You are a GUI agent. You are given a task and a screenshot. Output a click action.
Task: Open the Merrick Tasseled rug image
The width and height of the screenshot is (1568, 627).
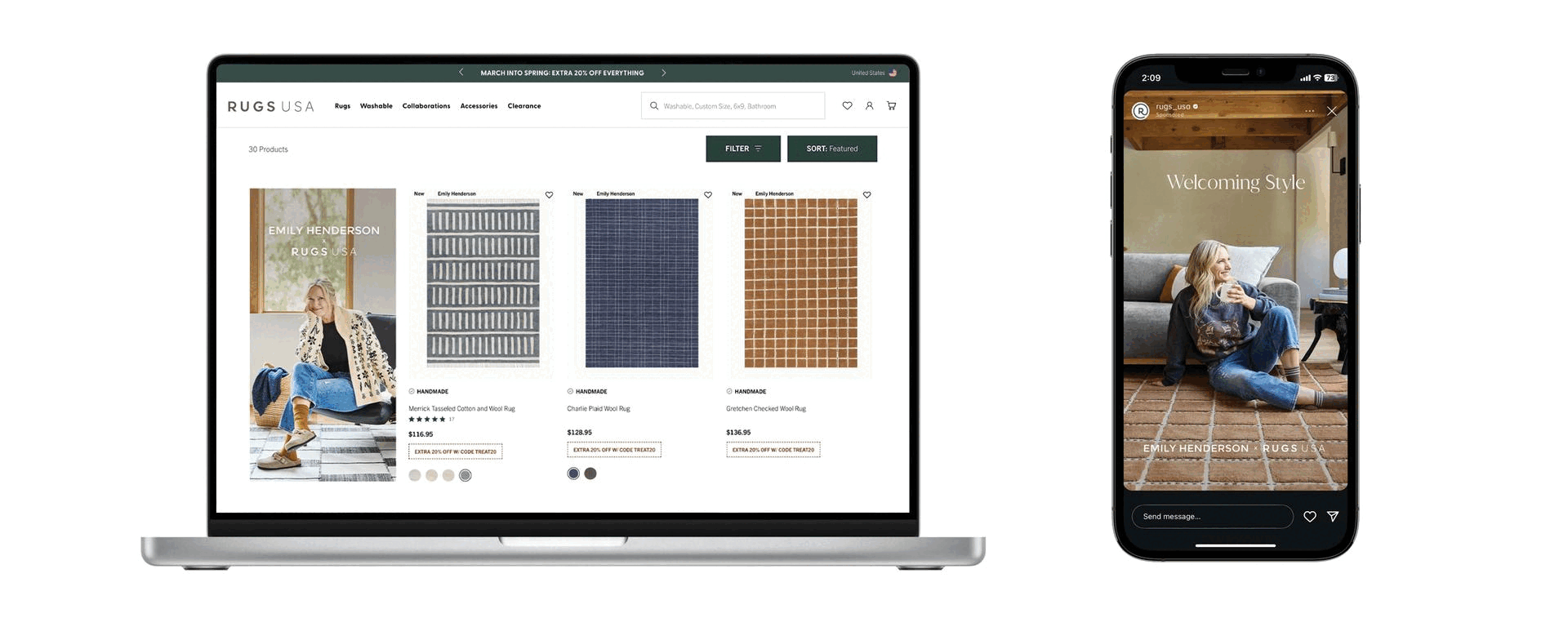[x=483, y=284]
